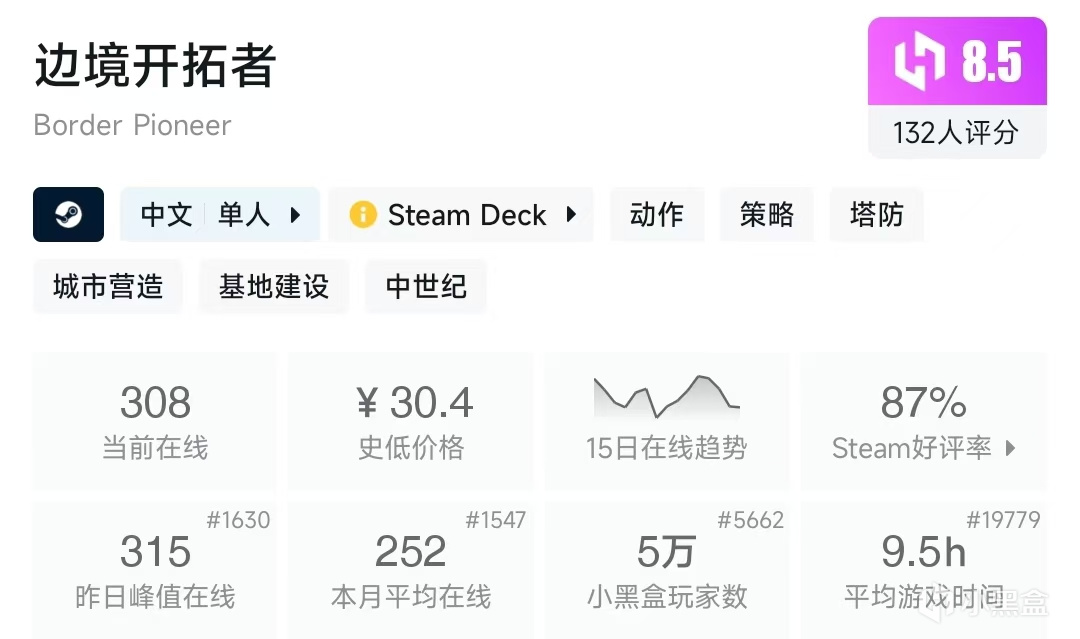The width and height of the screenshot is (1080, 639).
Task: Open the 昨日峰值在线 315 card
Action: 155,567
